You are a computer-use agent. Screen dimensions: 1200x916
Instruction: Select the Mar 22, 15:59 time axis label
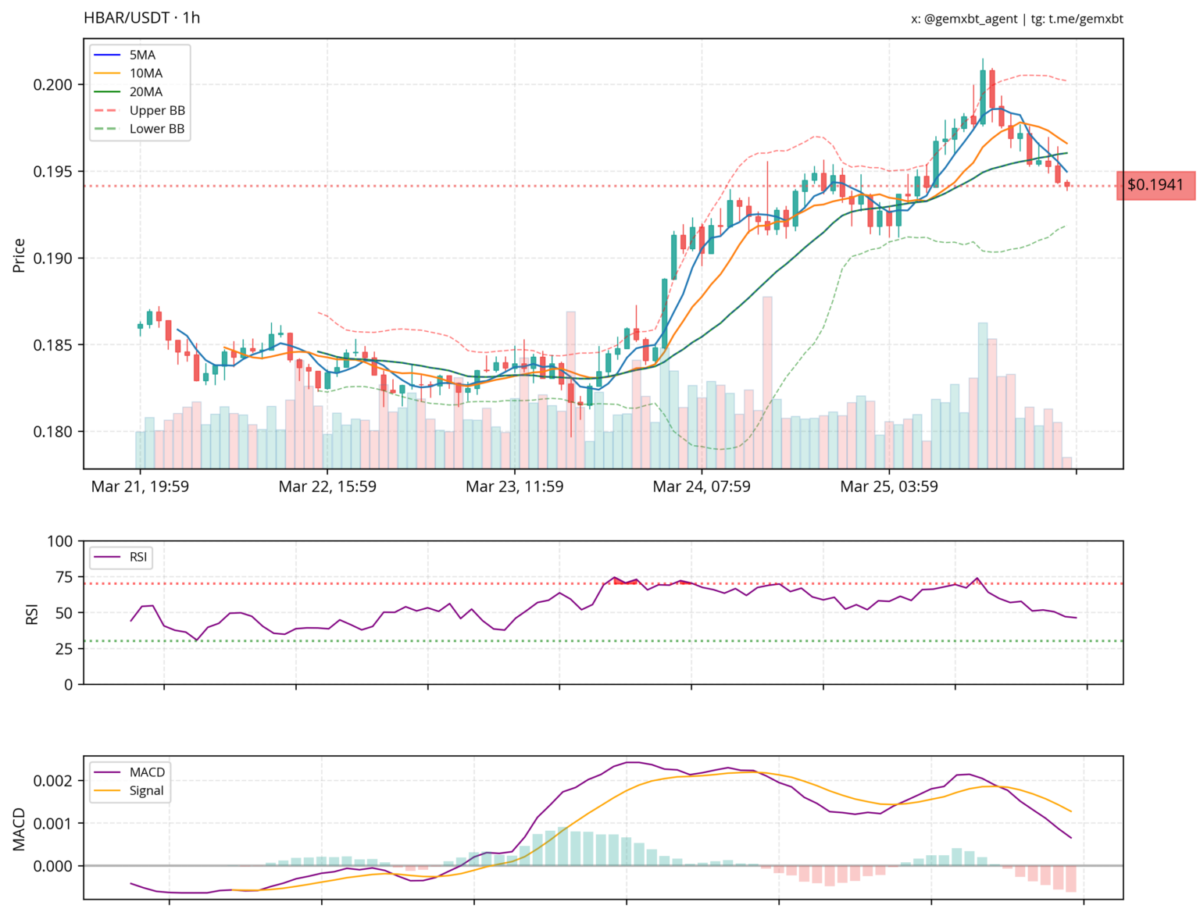pos(327,487)
